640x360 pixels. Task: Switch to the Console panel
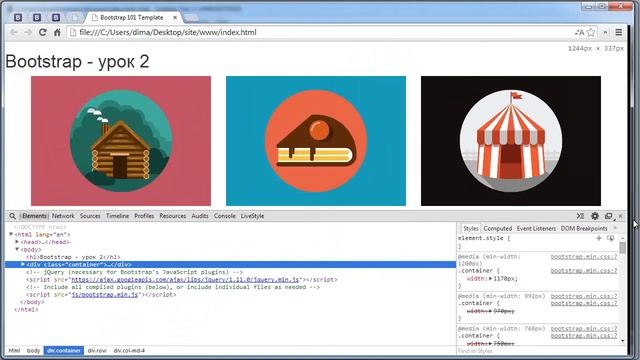(x=224, y=216)
